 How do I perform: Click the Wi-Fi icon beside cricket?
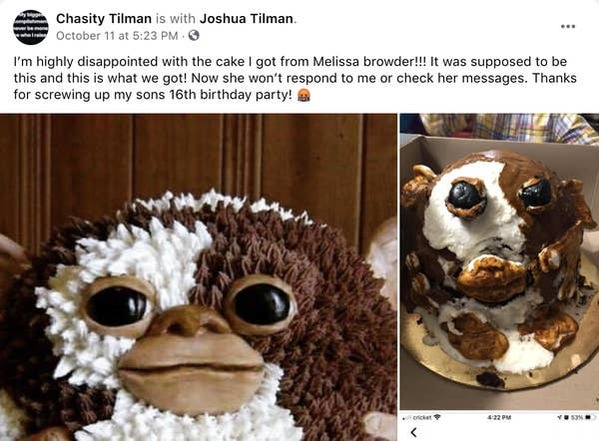point(437,417)
